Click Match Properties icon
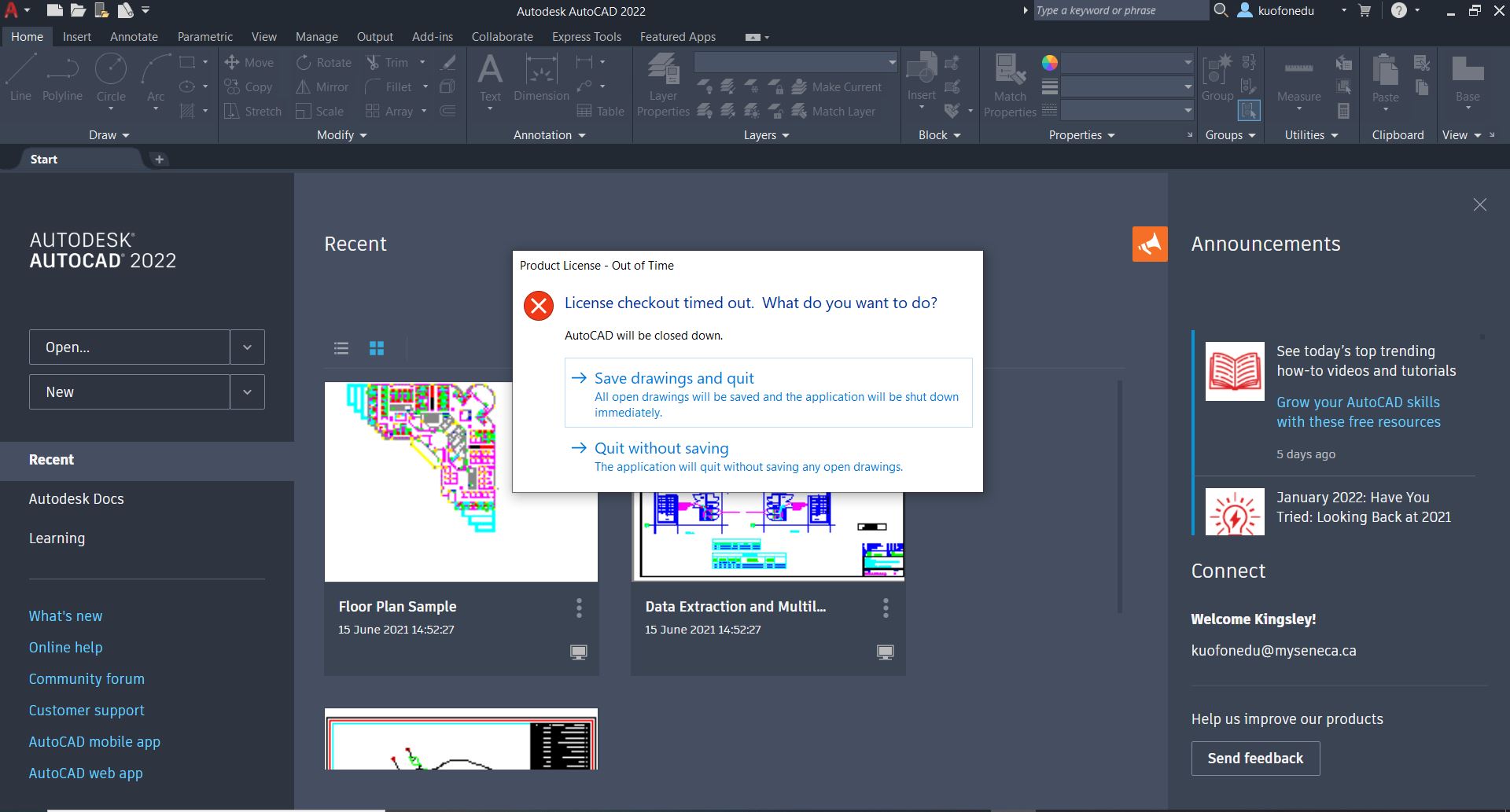1510x812 pixels. coord(1010,85)
